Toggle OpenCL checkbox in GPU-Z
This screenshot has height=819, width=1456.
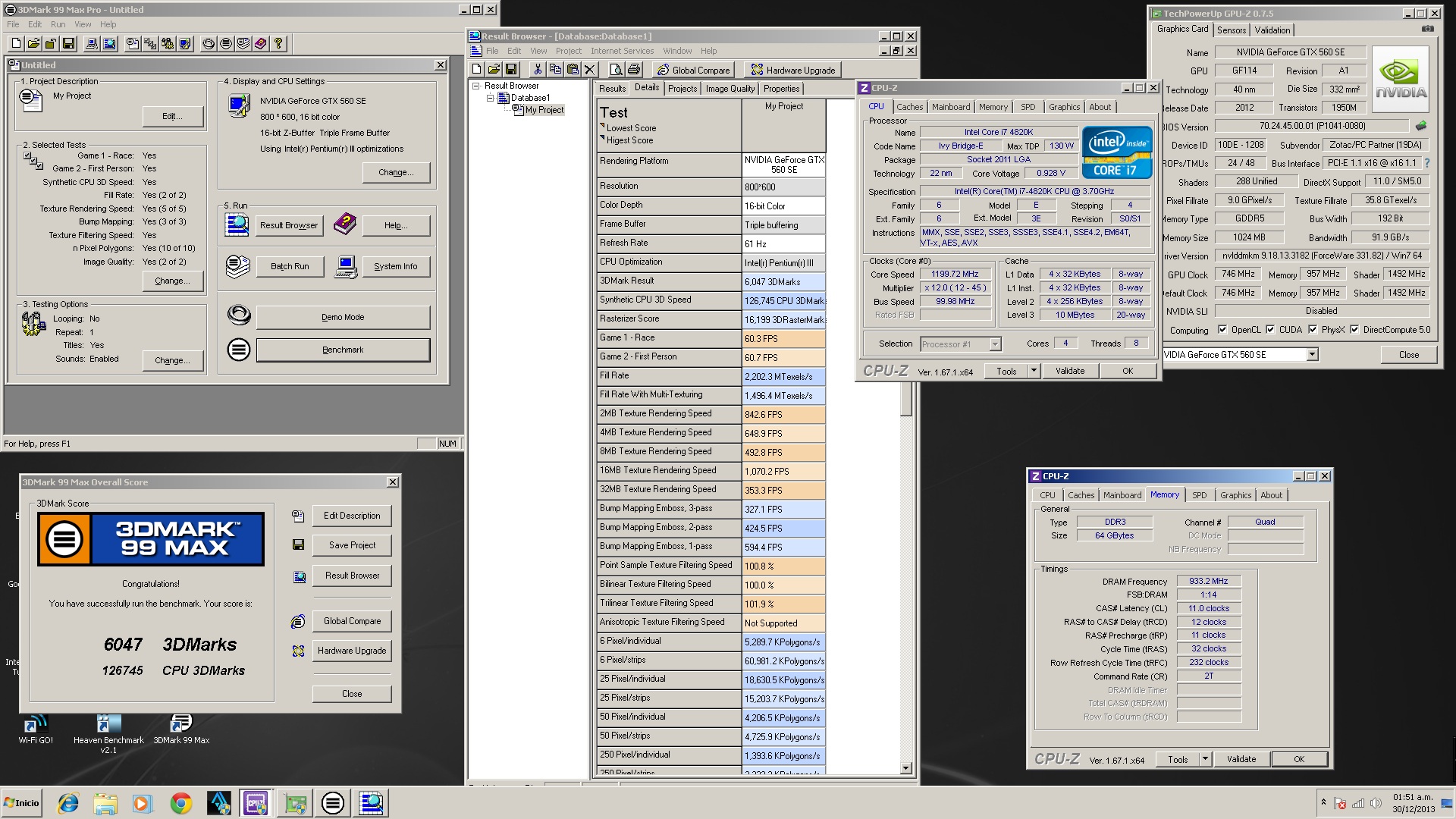click(1222, 330)
